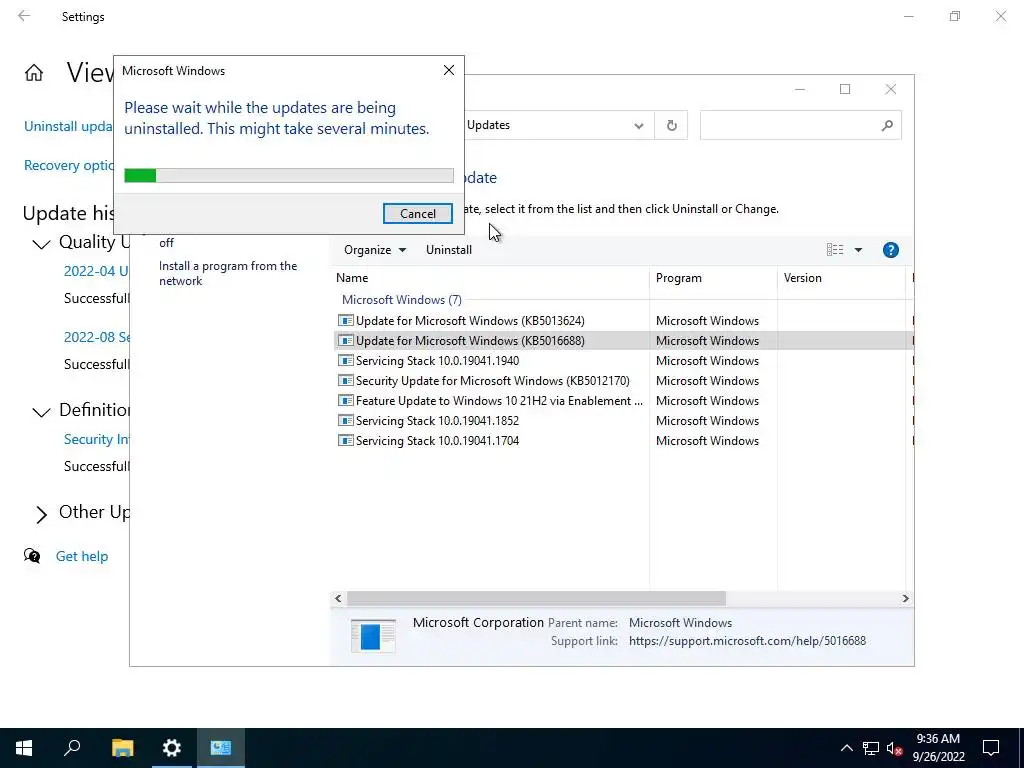Viewport: 1024px width, 768px height.
Task: Click Uninstall updates link in Settings
Action: tap(68, 126)
